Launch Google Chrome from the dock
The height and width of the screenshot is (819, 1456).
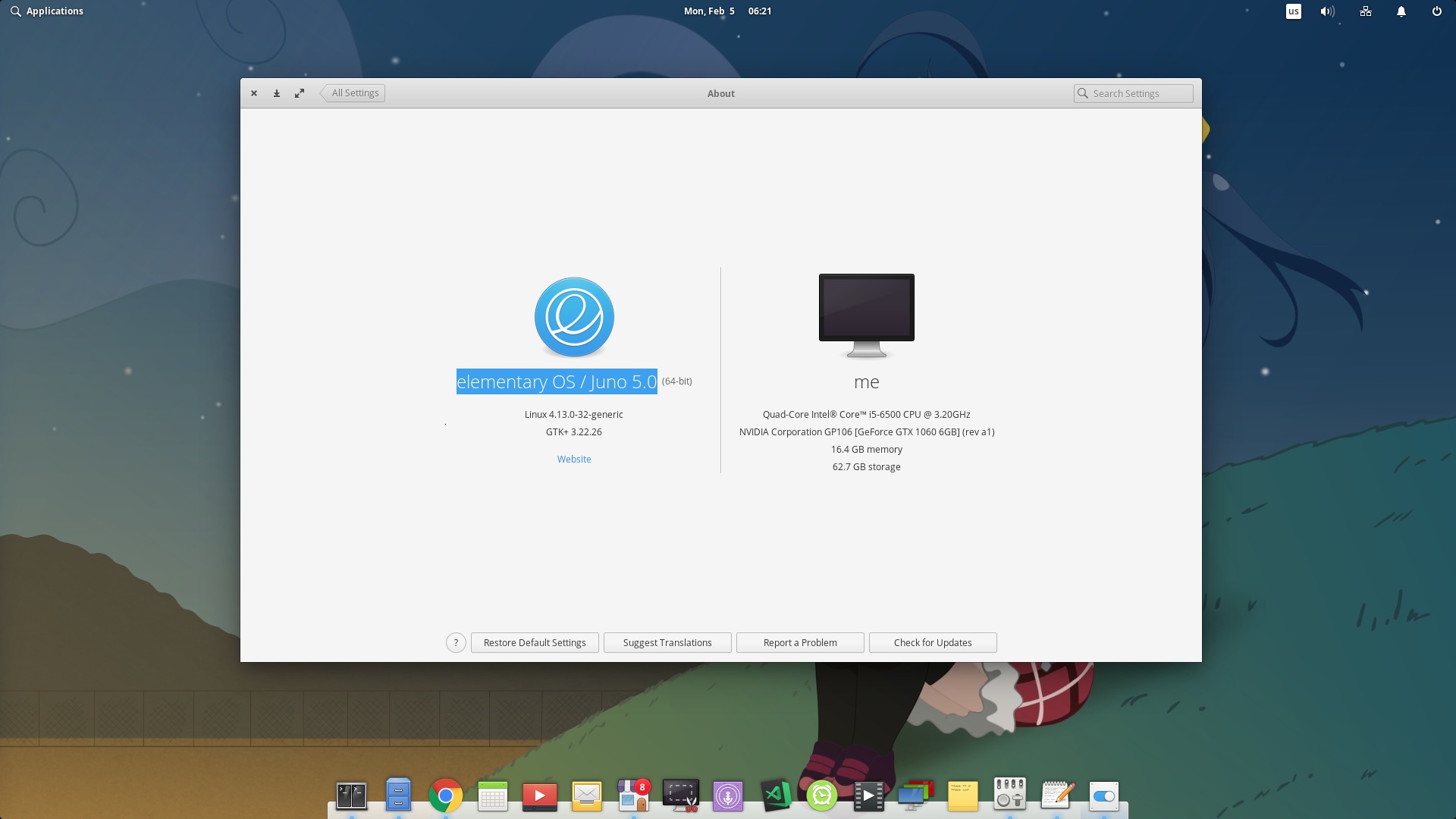(445, 795)
